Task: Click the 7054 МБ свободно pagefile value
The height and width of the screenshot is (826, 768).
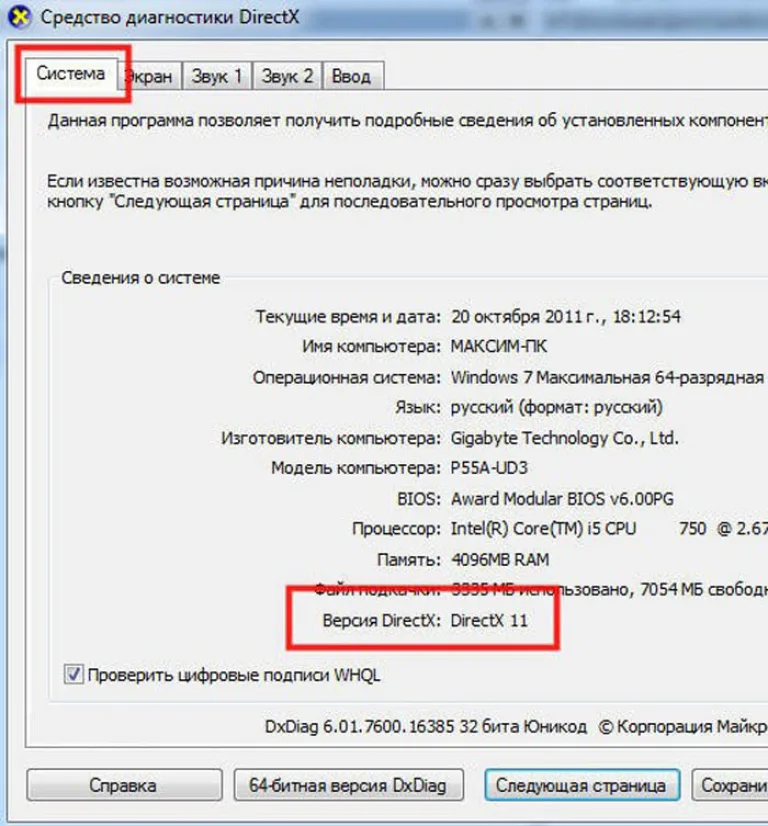Action: pyautogui.click(x=704, y=589)
